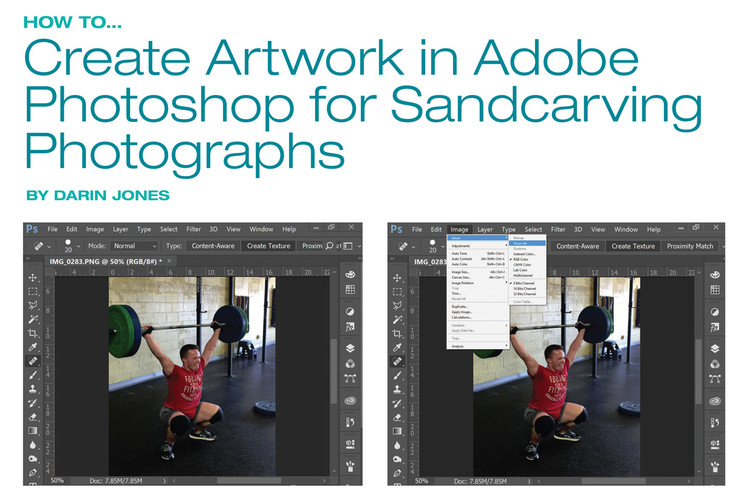This screenshot has width=750, height=500.
Task: Select Brush tool in left window
Action: point(33,375)
